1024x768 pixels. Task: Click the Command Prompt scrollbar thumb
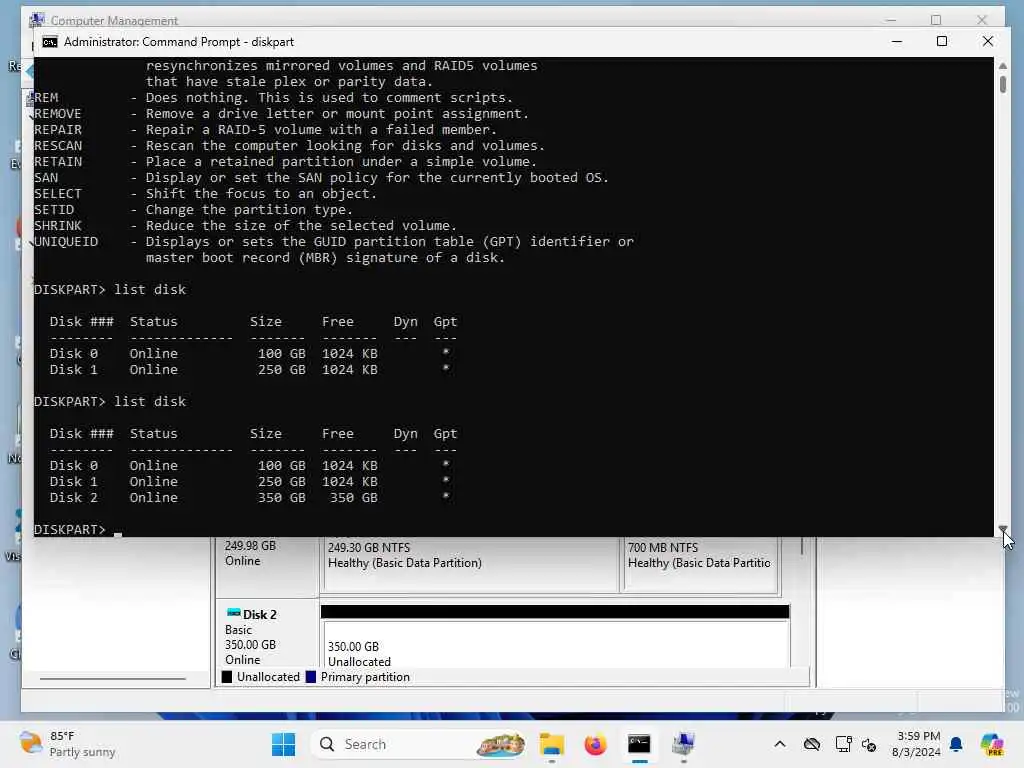(1002, 84)
